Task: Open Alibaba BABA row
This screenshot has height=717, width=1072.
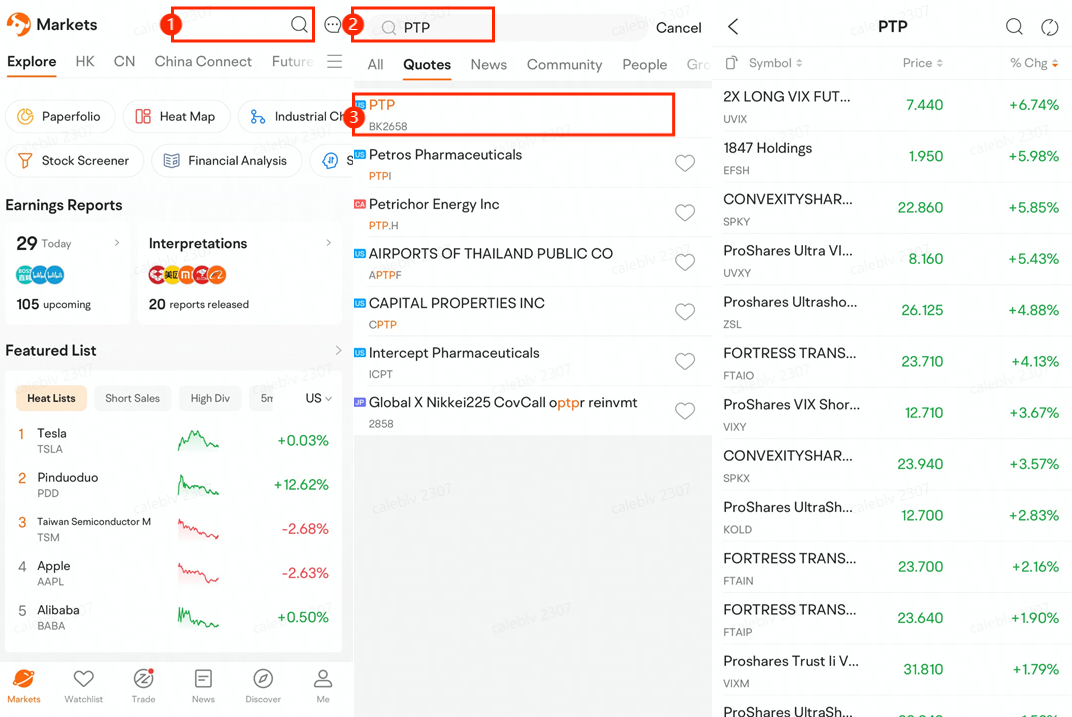Action: [174, 617]
